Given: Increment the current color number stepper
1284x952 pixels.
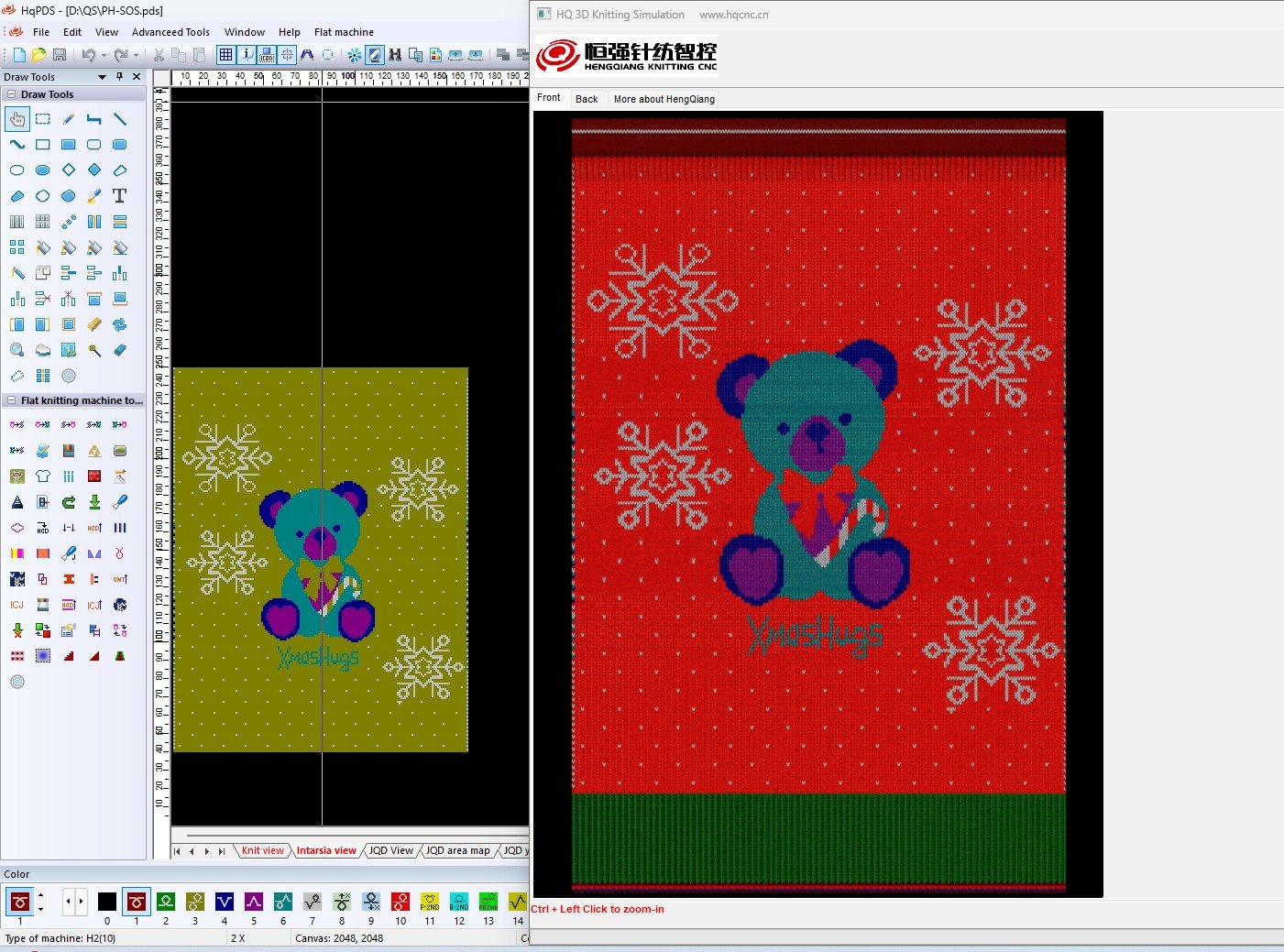Looking at the screenshot, I should click(40, 895).
